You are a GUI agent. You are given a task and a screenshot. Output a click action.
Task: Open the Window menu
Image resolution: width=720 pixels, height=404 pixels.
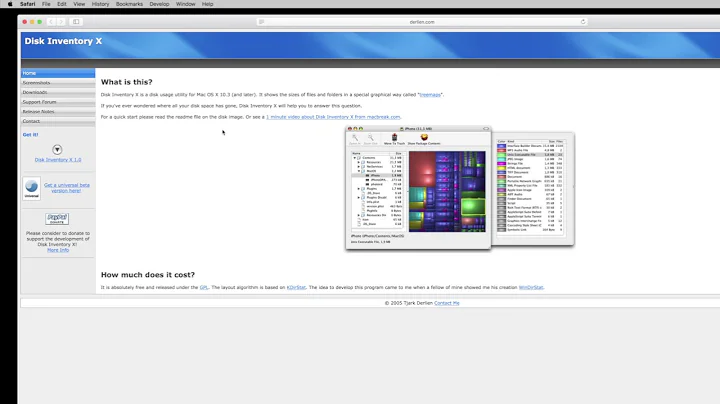(x=186, y=4)
